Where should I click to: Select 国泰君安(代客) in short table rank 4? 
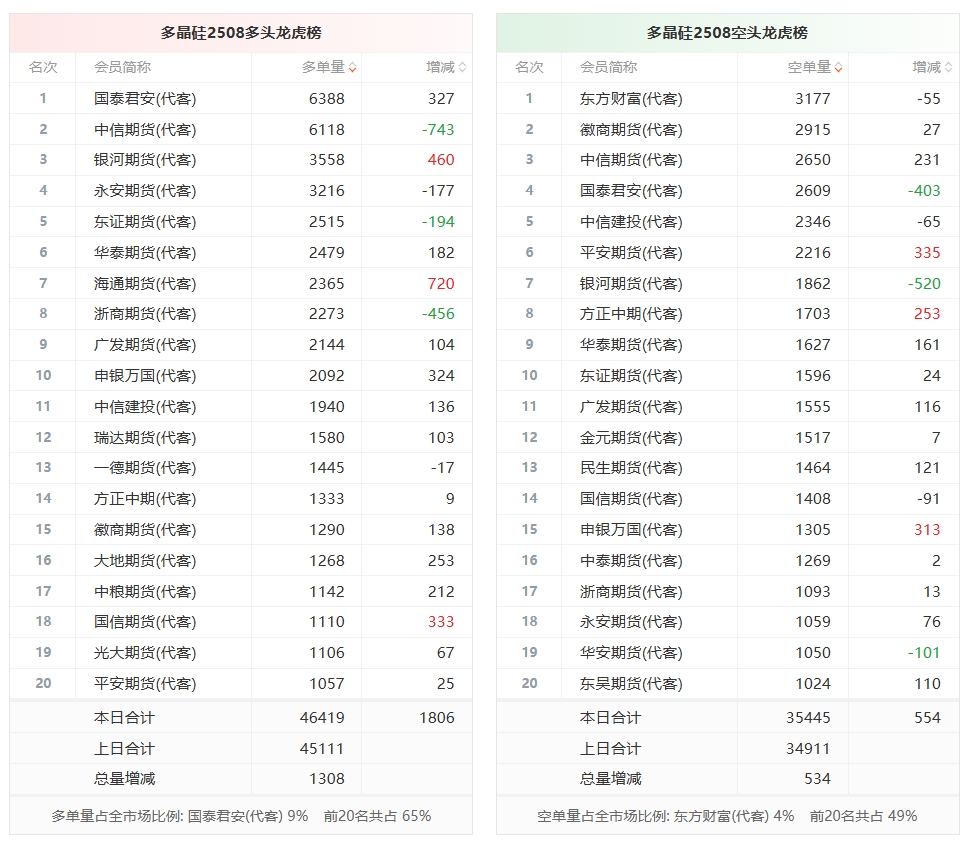coord(631,191)
